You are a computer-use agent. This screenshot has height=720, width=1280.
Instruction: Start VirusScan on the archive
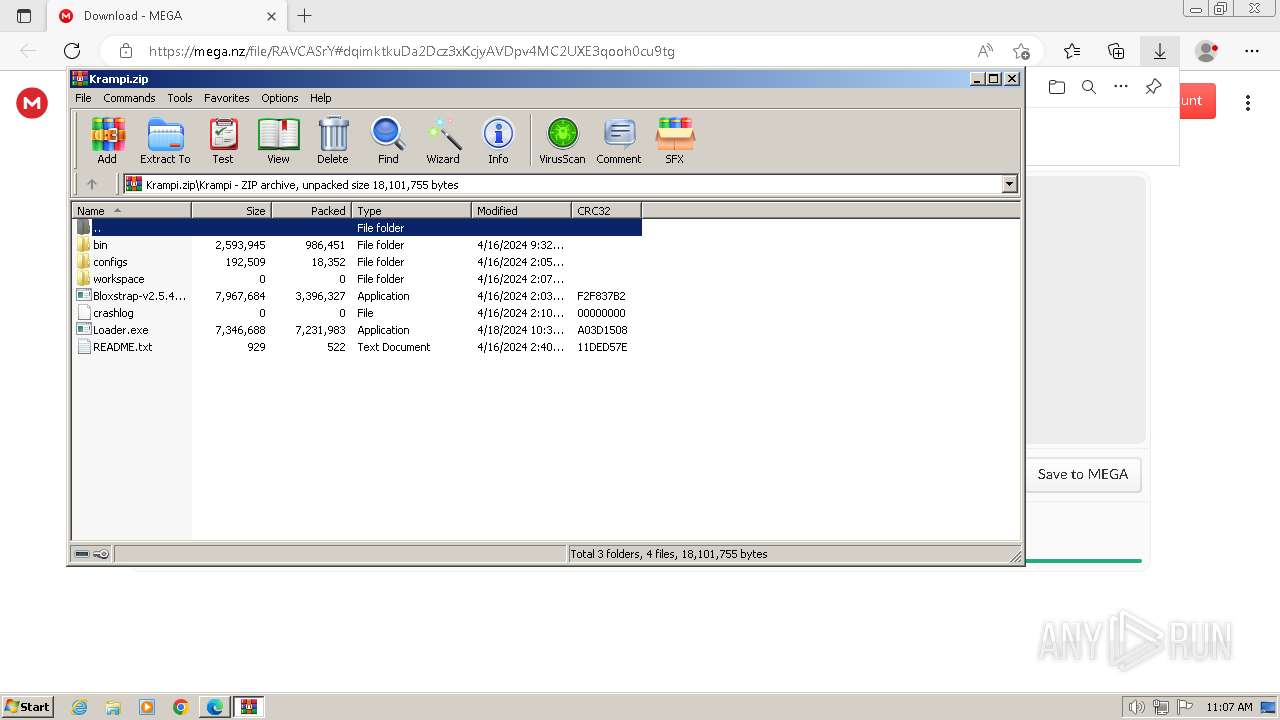(x=562, y=140)
